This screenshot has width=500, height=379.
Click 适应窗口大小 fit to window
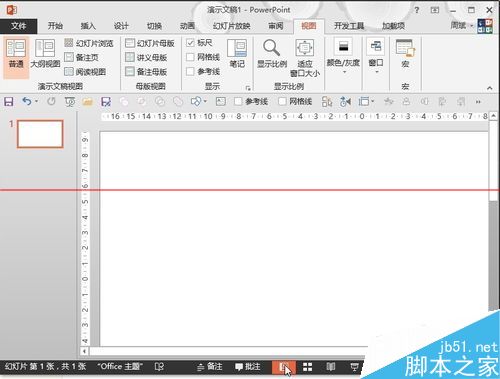[305, 58]
